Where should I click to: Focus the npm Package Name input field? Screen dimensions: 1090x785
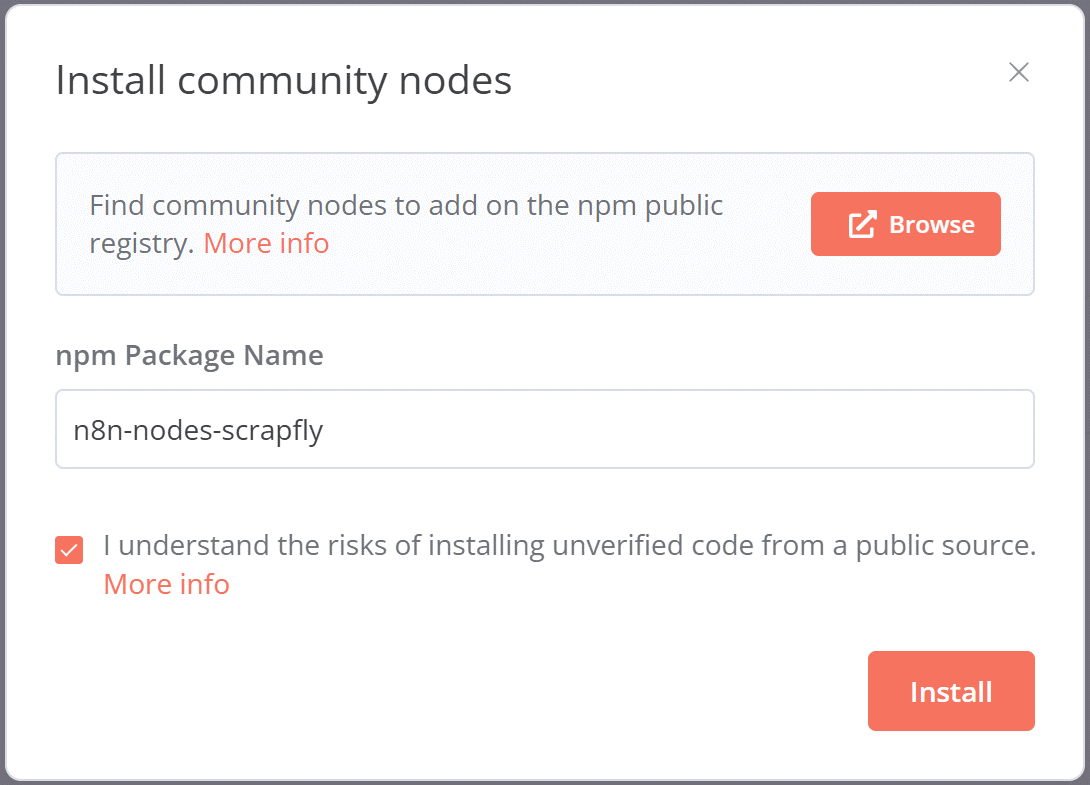tap(545, 429)
